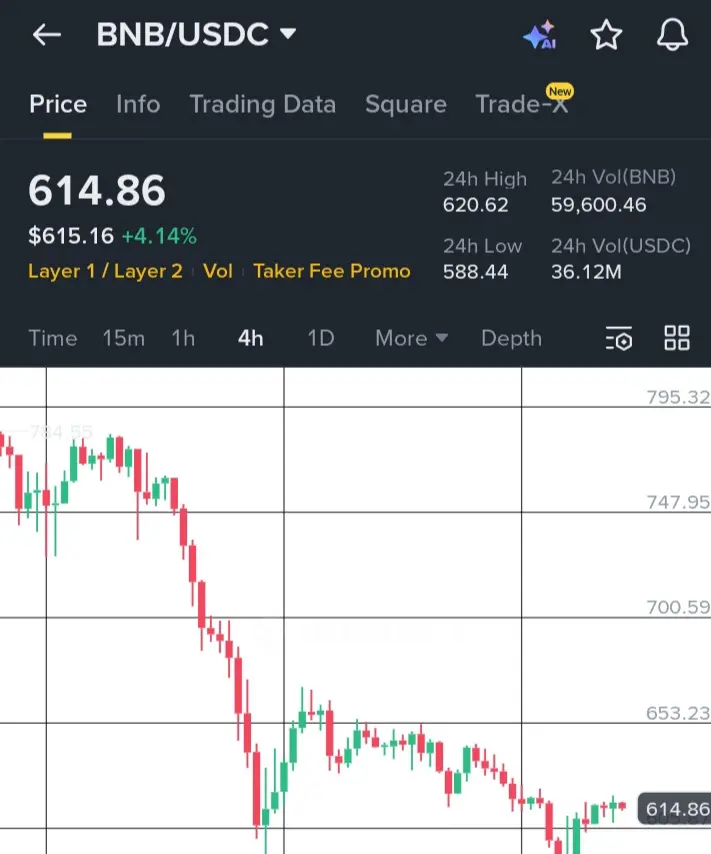Tap the Layer 1 / Layer 2 tag

click(105, 271)
